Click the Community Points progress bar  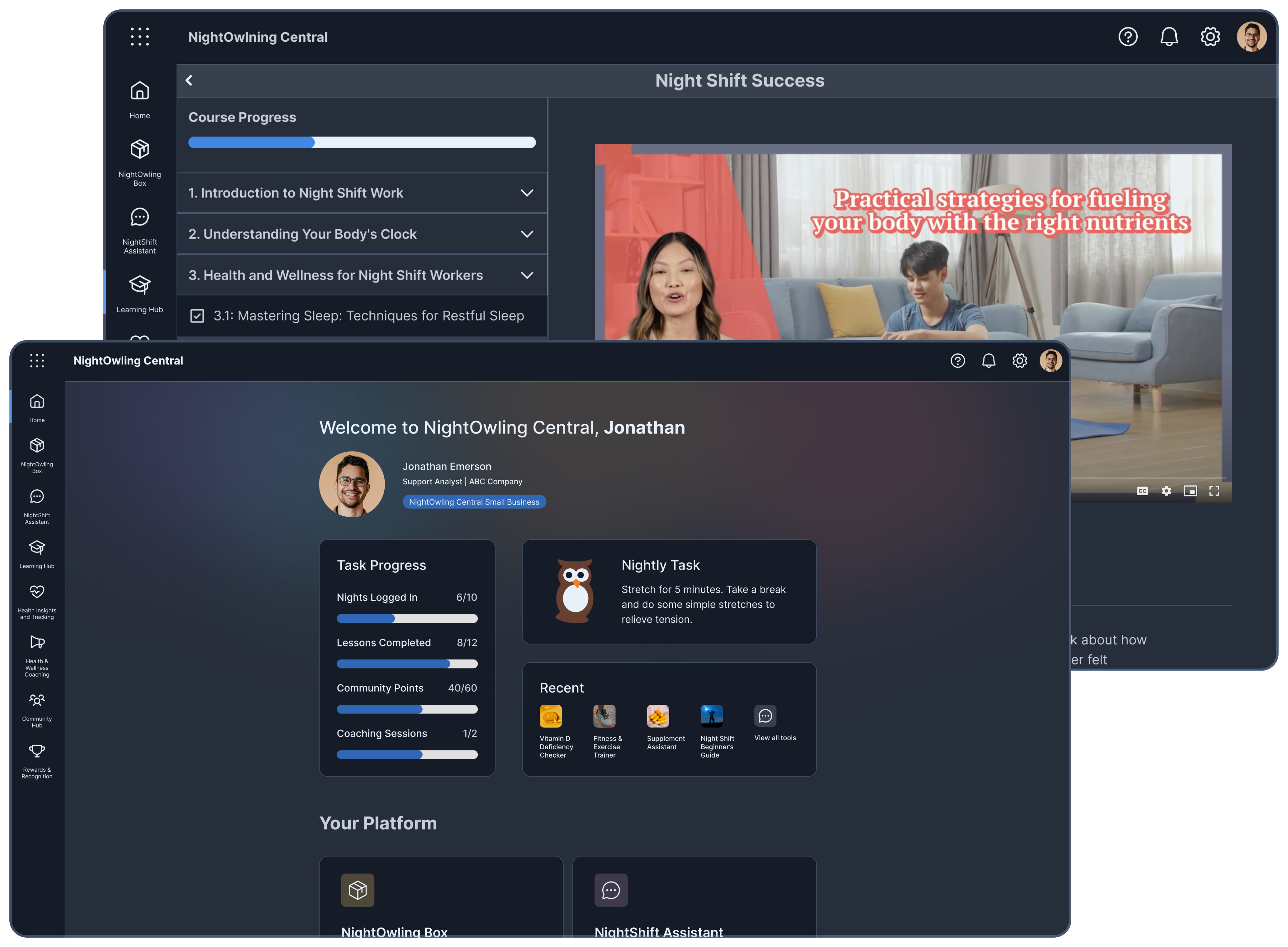tap(407, 709)
